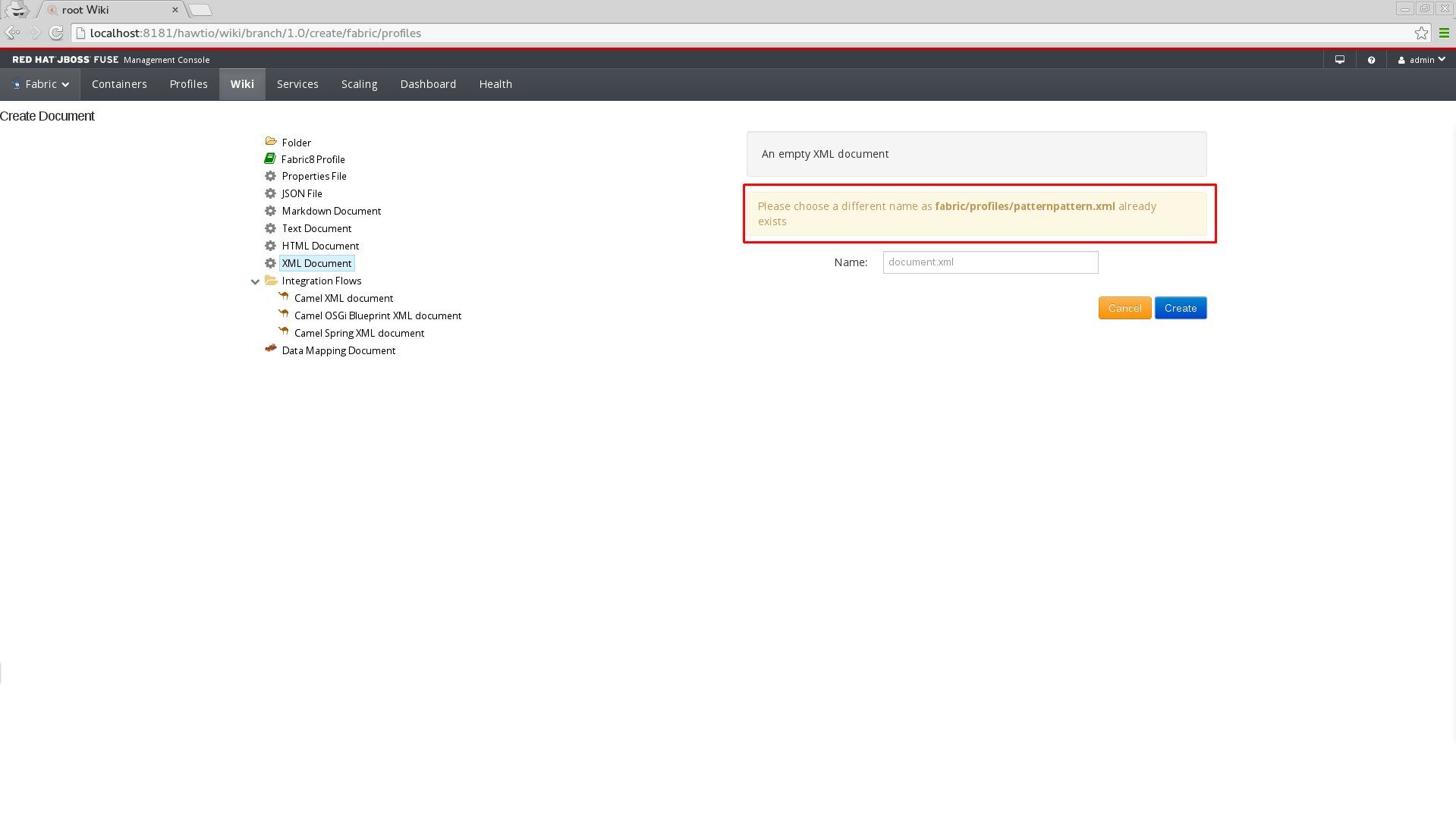Click the Integration Flows folder icon

point(271,281)
